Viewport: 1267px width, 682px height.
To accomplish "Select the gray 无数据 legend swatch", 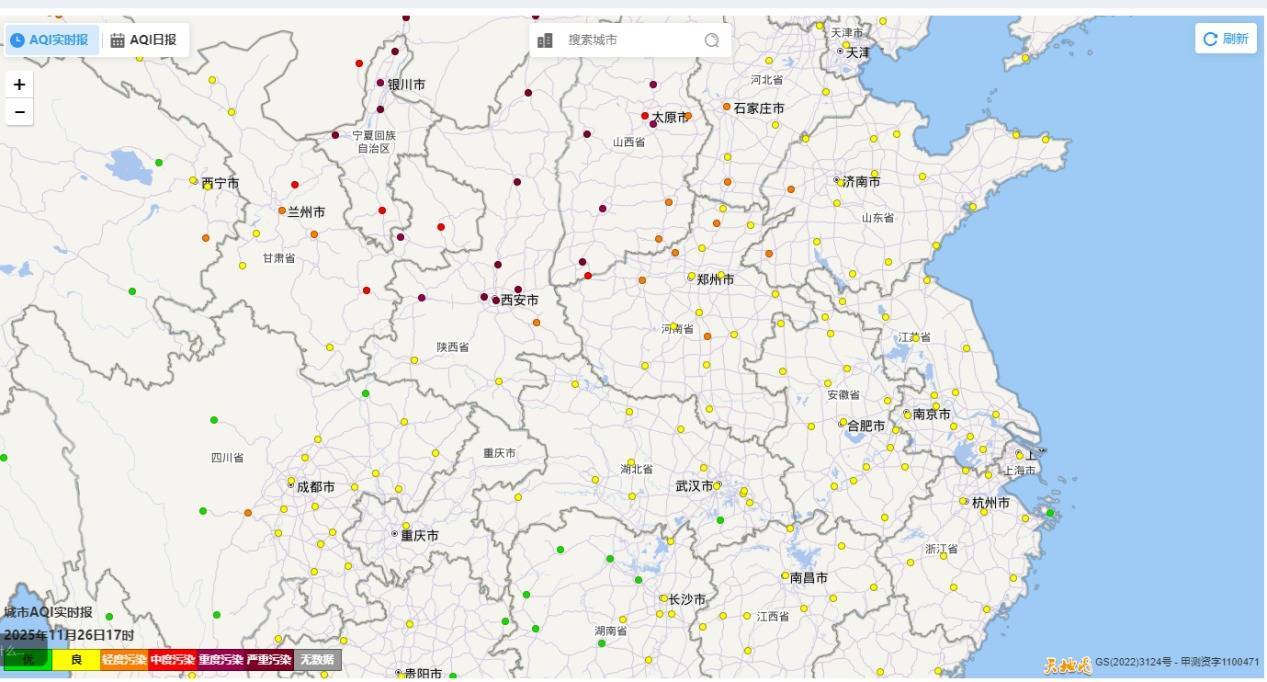I will pos(318,660).
